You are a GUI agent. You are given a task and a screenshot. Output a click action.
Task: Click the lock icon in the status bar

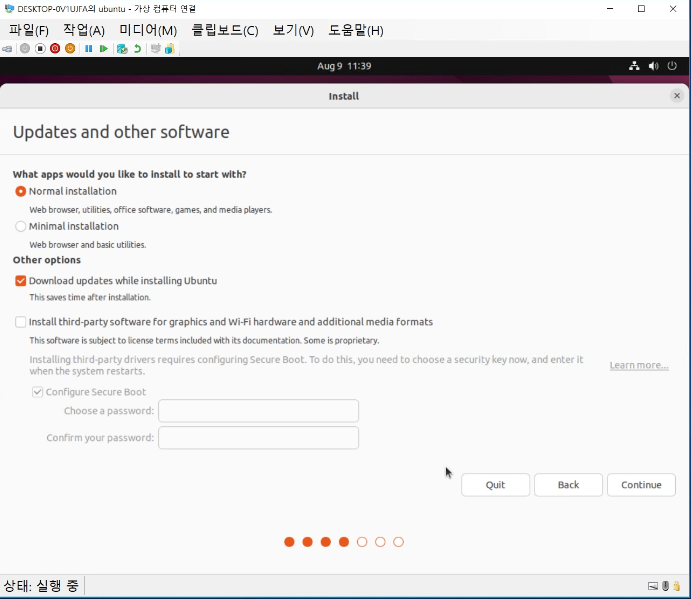pos(676,586)
